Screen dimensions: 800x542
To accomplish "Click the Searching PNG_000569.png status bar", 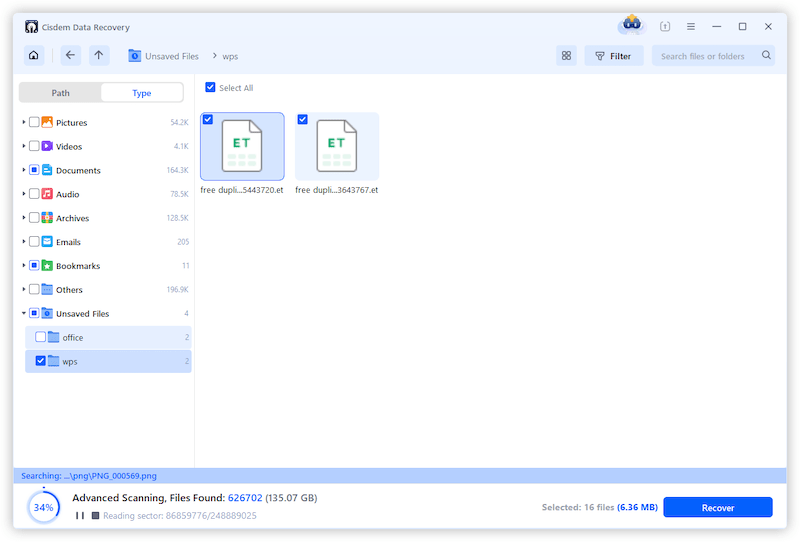I will pyautogui.click(x=399, y=476).
